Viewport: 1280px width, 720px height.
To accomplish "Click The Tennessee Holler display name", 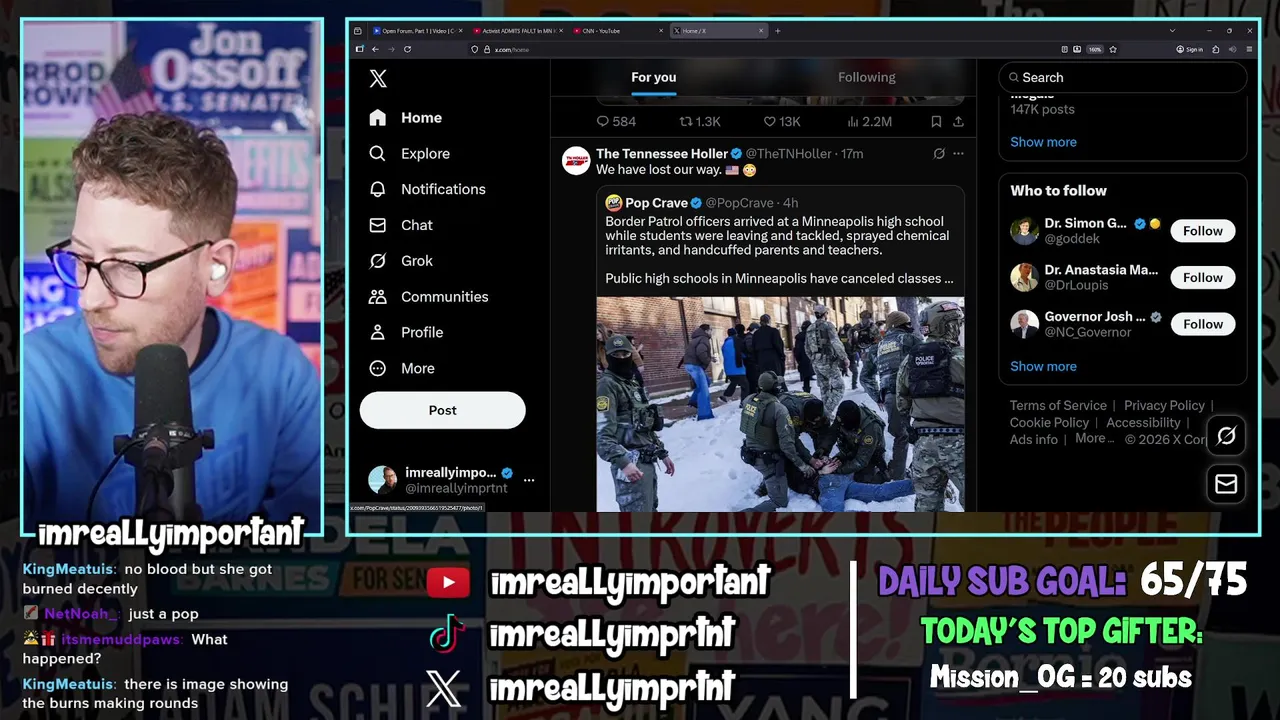I will [662, 153].
